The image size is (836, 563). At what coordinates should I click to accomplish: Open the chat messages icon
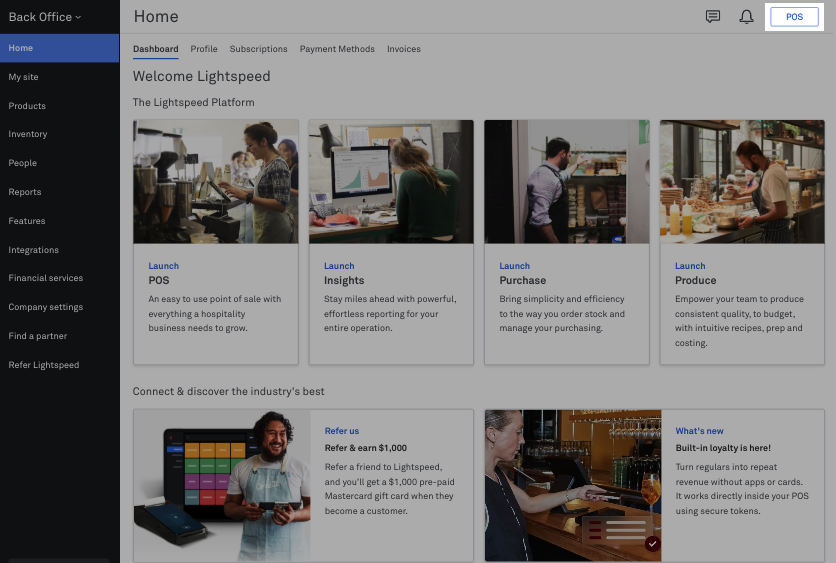712,17
